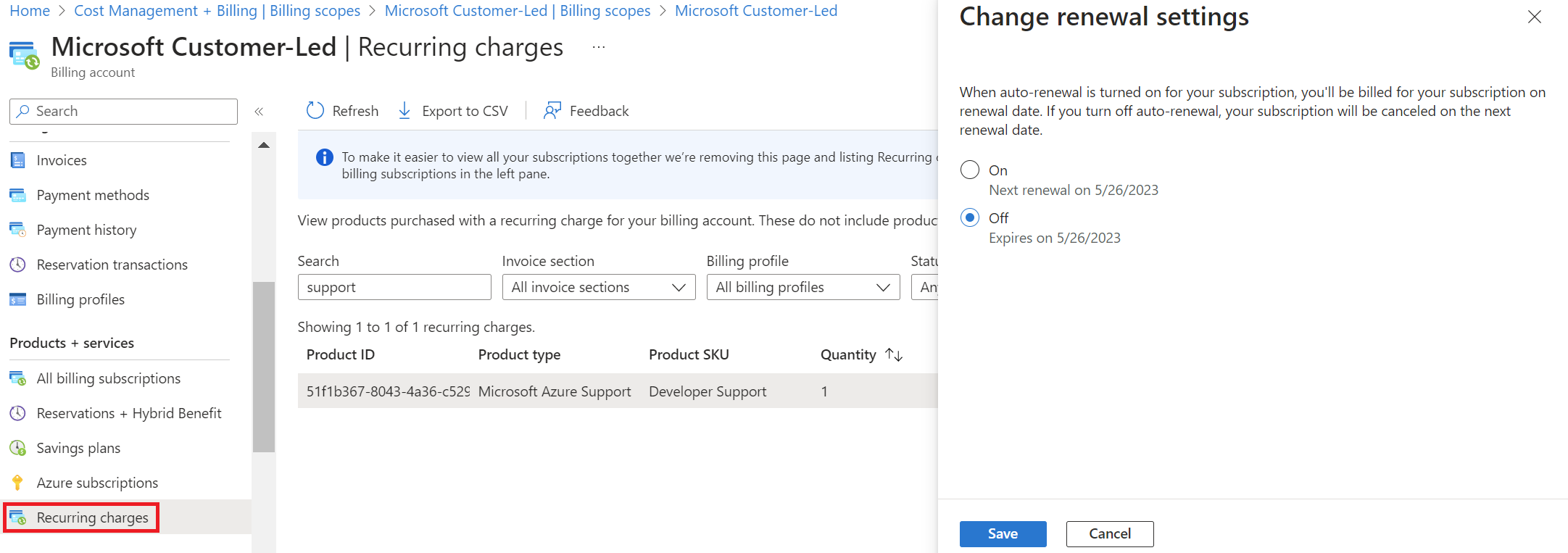Focus the recurring charges search box
The width and height of the screenshot is (1568, 553).
click(394, 287)
